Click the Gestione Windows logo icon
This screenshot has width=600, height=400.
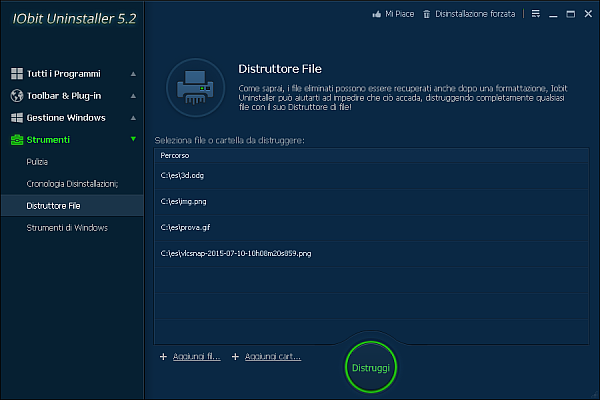(17, 118)
